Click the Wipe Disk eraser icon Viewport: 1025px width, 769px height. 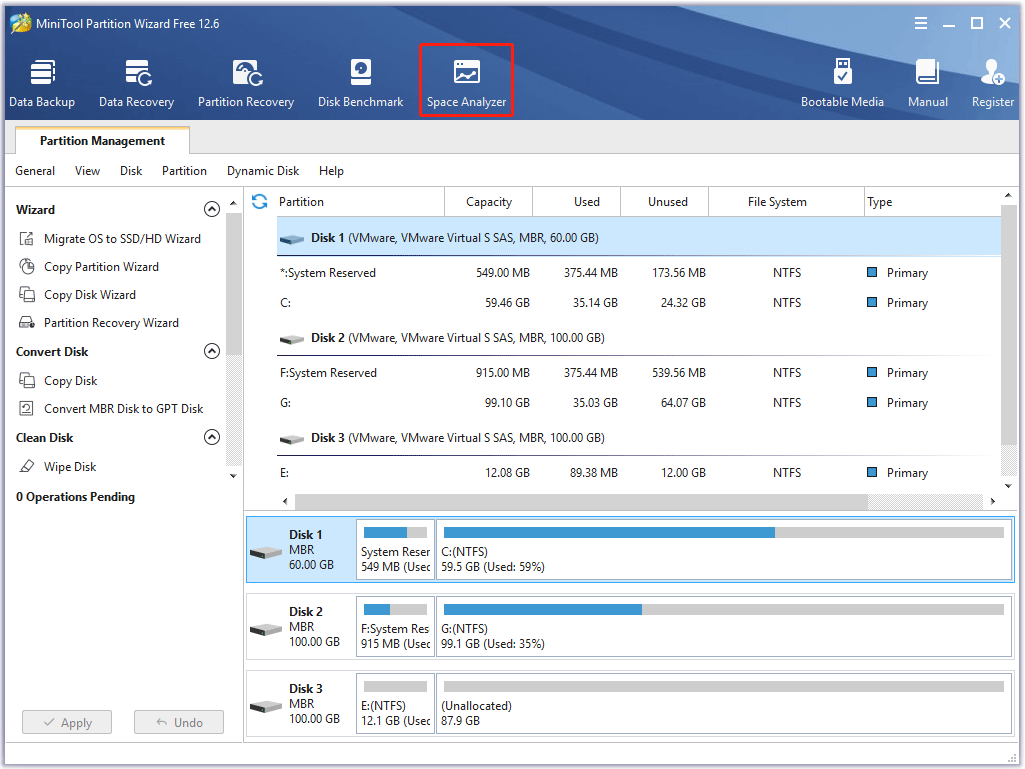27,467
